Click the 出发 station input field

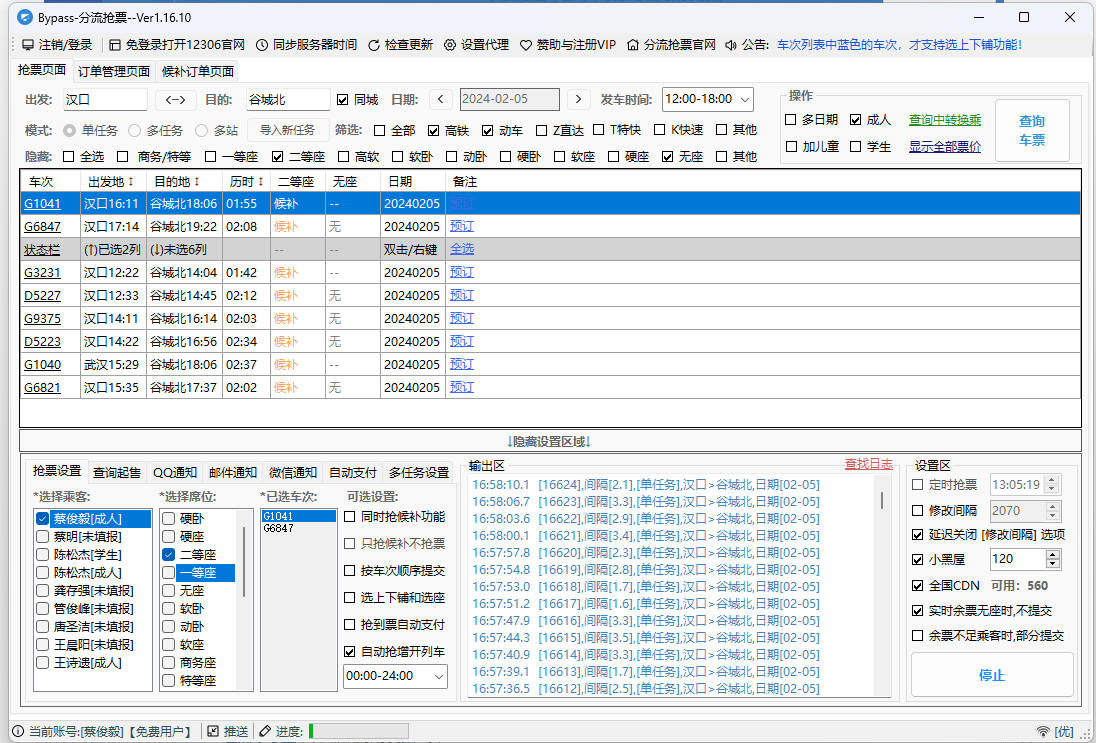tap(105, 99)
